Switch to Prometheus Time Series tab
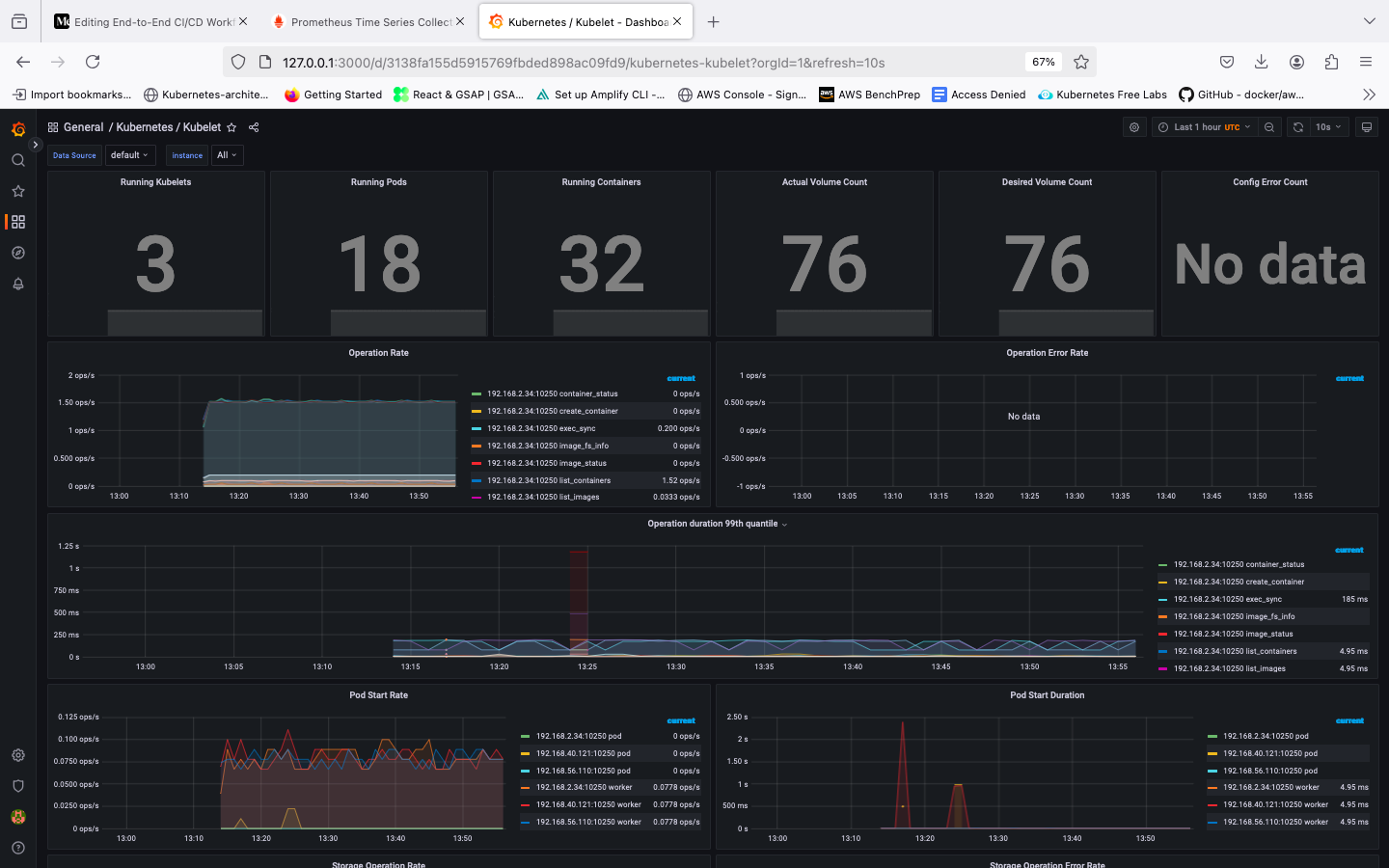Image resolution: width=1389 pixels, height=868 pixels. [x=366, y=21]
